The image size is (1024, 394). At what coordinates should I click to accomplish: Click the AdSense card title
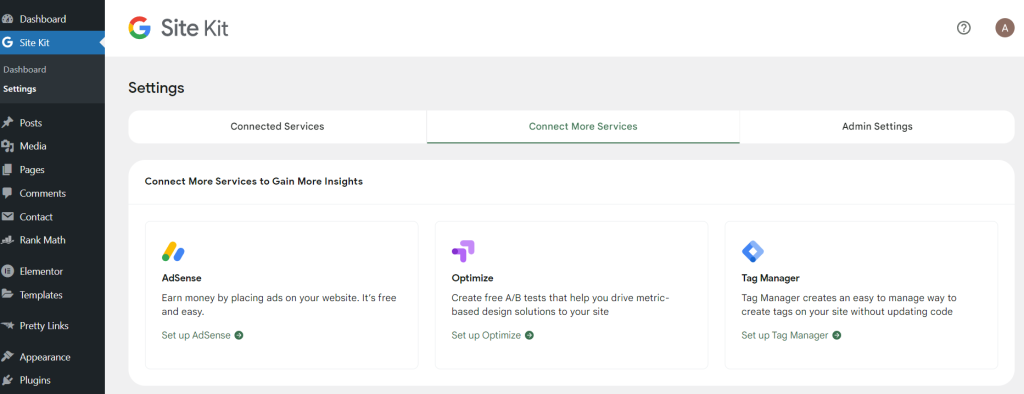click(182, 278)
